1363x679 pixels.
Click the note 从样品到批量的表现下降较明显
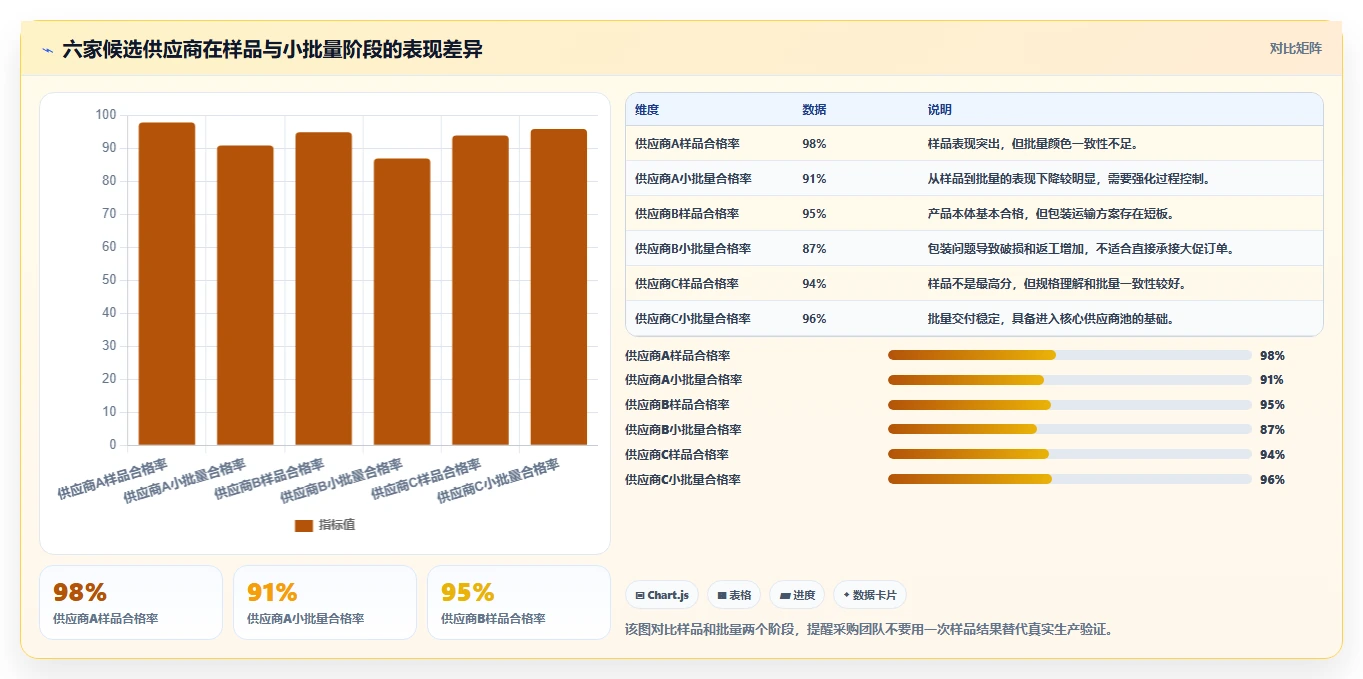pos(1070,179)
